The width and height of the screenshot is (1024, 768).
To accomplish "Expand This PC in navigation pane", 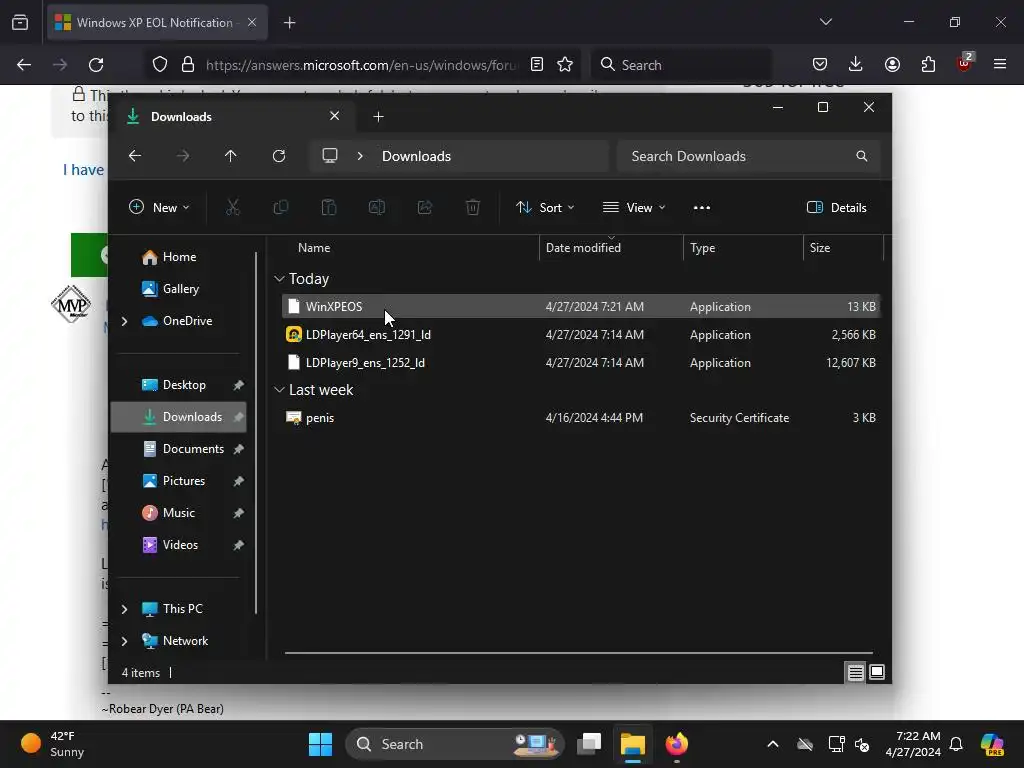I will (x=124, y=609).
